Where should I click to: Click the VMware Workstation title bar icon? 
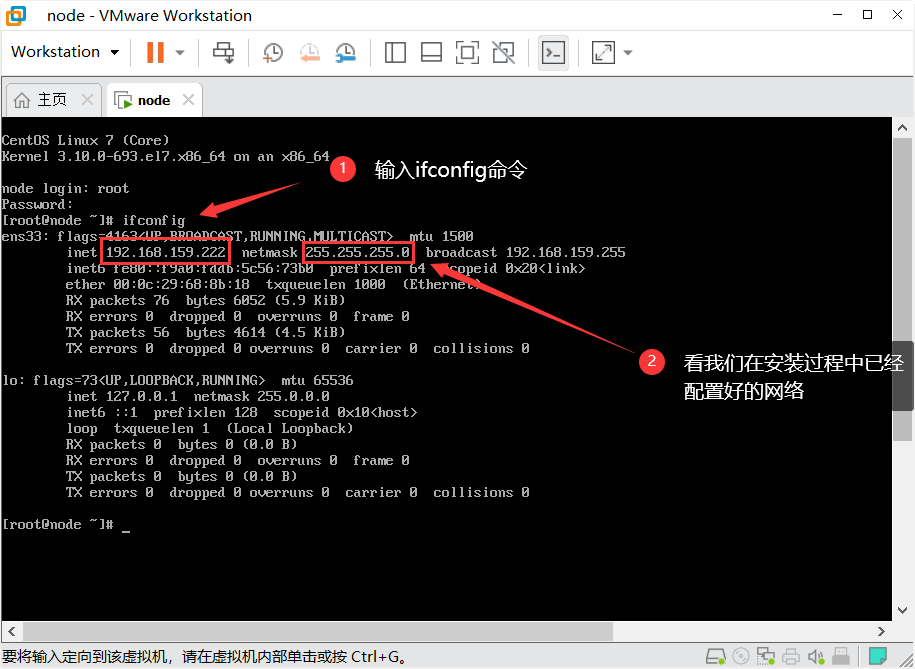point(16,16)
